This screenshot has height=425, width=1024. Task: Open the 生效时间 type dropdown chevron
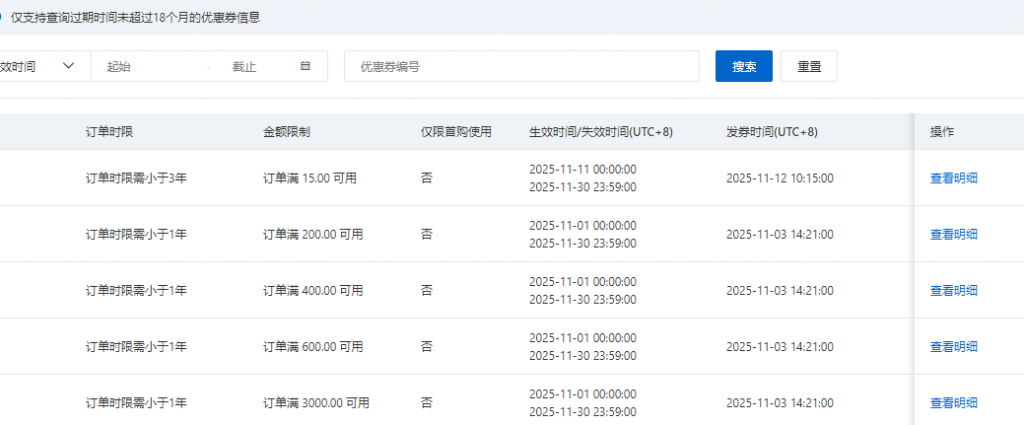69,66
